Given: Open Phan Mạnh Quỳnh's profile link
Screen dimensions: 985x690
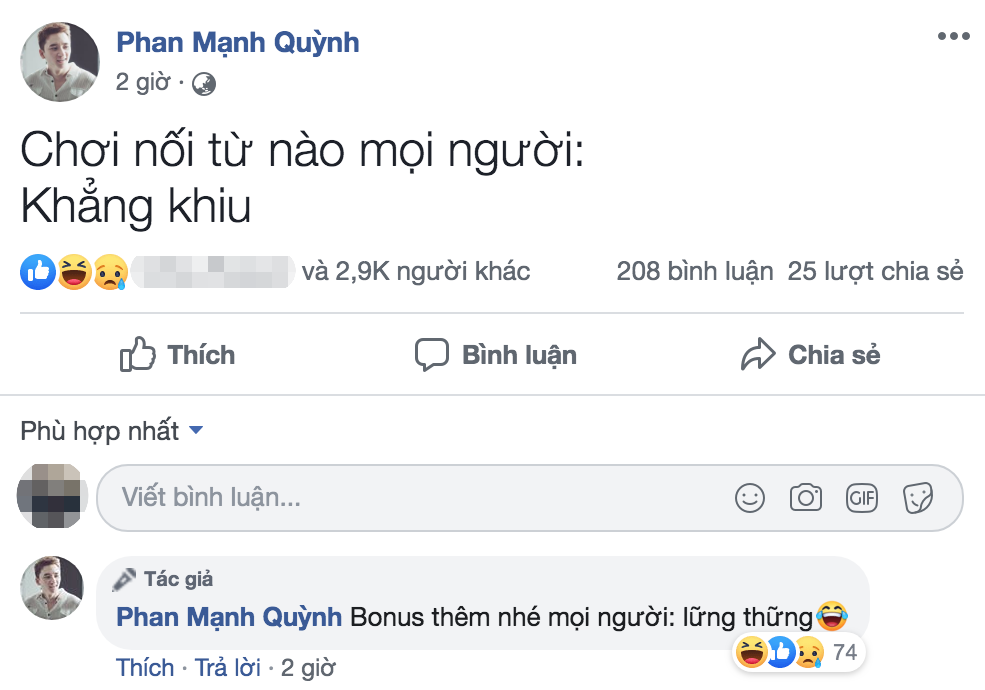Looking at the screenshot, I should click(236, 42).
